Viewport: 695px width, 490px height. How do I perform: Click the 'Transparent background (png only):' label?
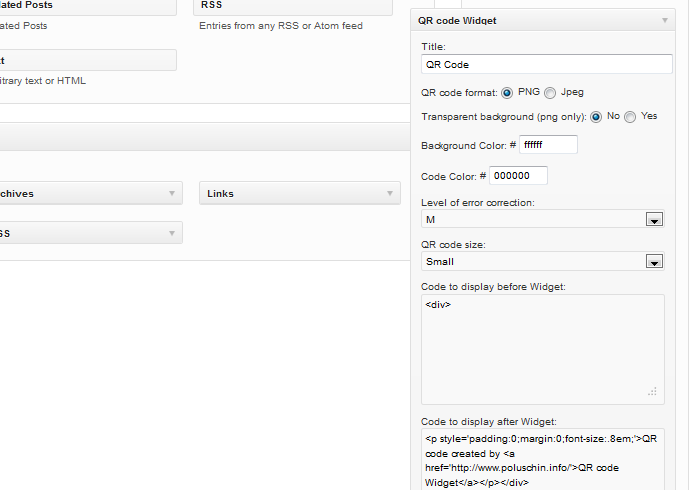(x=504, y=117)
